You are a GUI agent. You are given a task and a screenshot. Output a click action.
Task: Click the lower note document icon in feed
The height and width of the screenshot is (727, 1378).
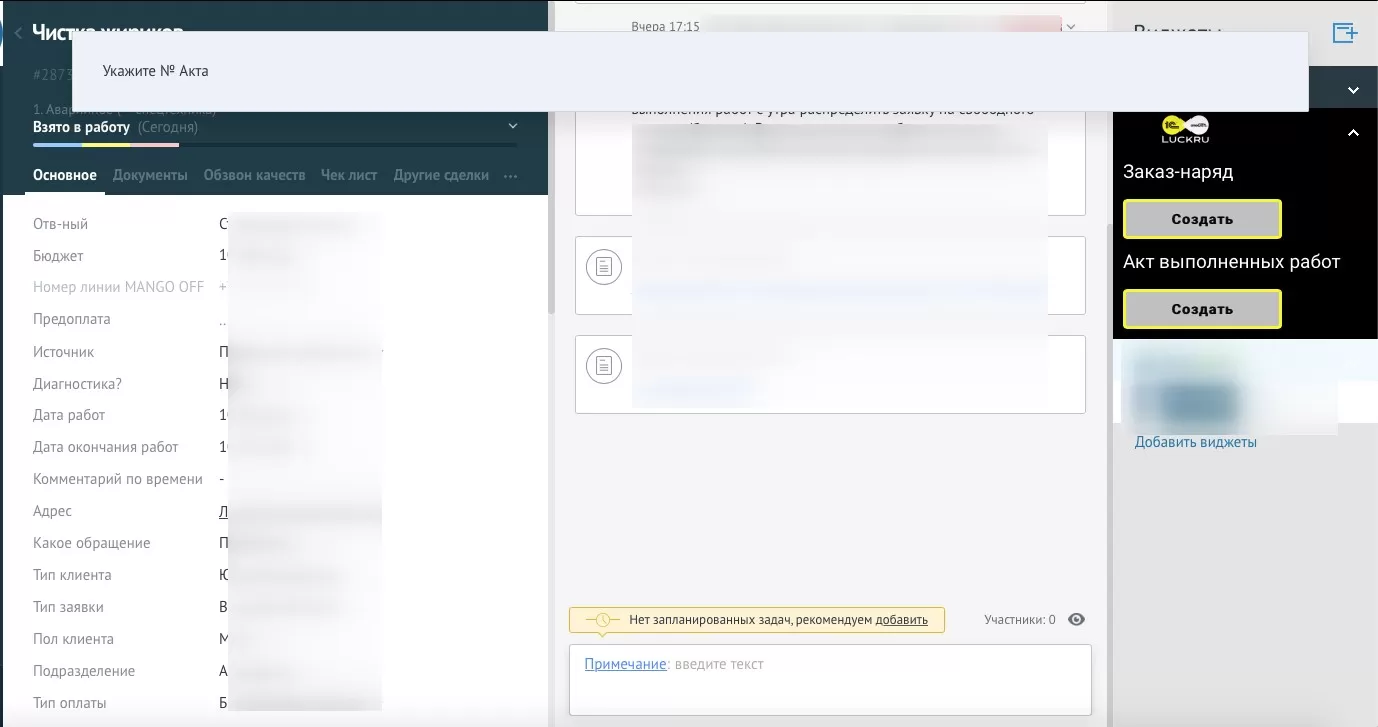pos(603,366)
